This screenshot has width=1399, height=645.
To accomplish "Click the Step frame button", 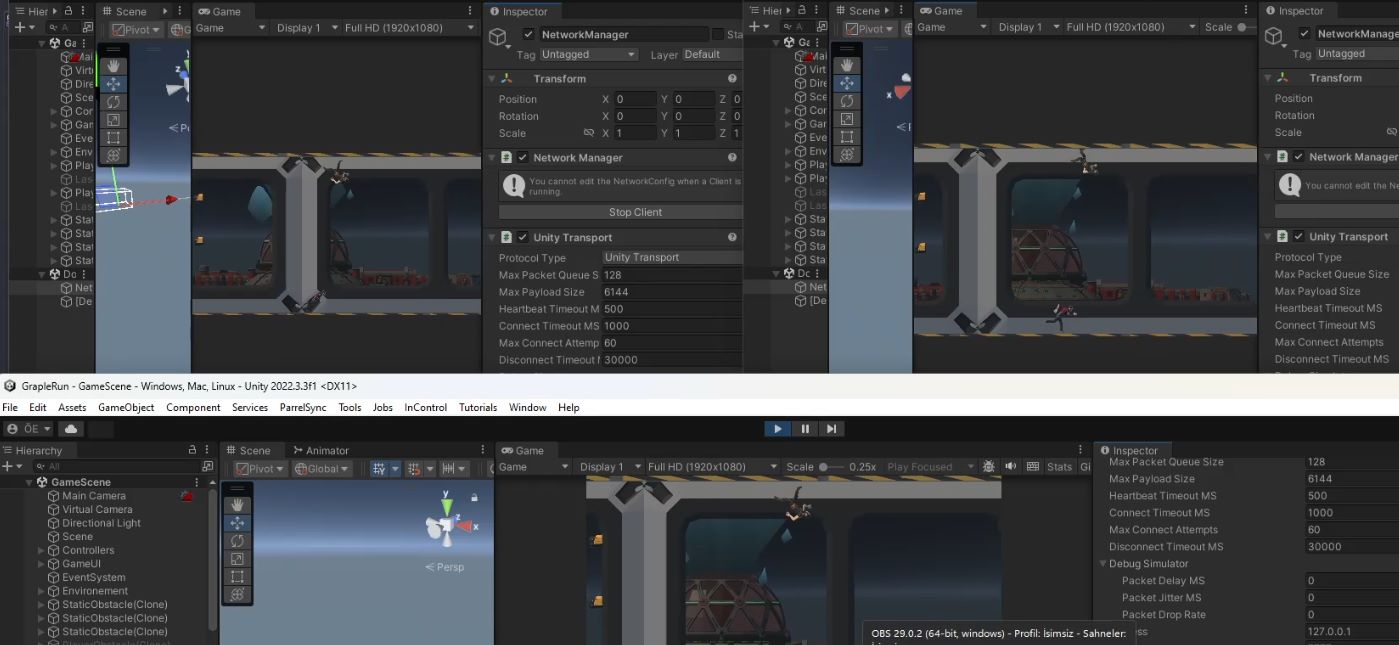I will point(831,429).
